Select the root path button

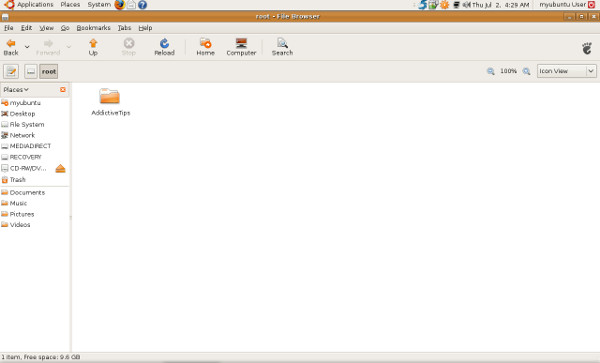(x=49, y=72)
